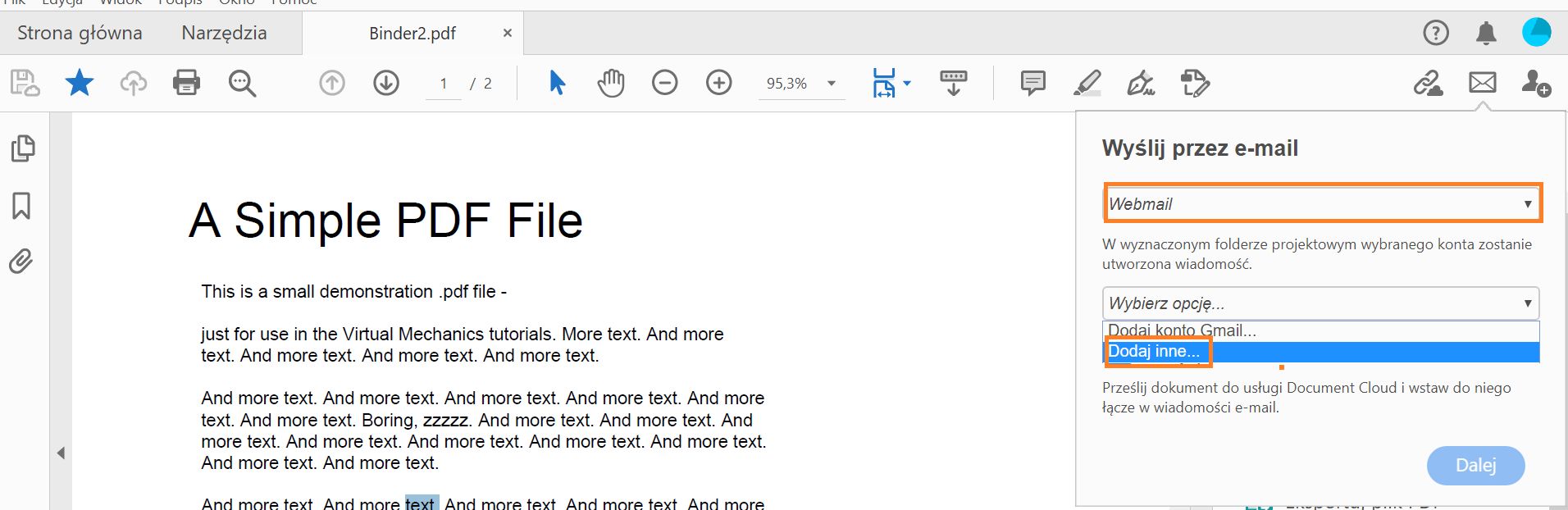Click the print icon
The width and height of the screenshot is (1568, 510).
point(186,83)
